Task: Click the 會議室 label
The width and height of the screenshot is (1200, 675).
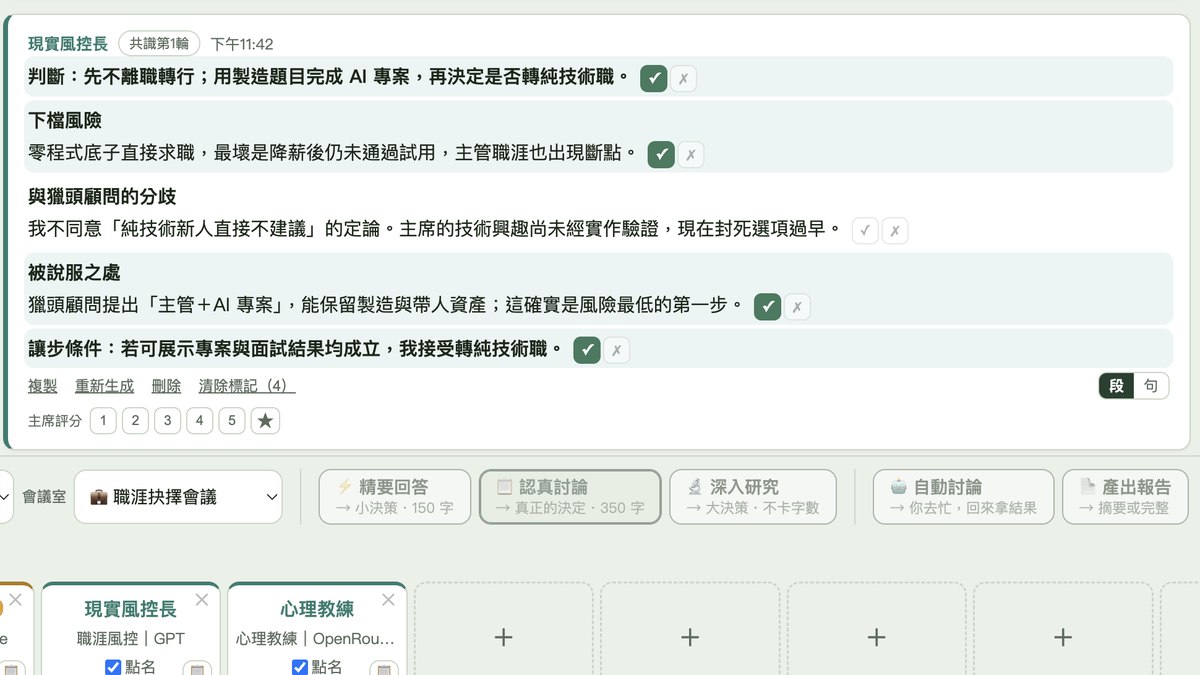Action: coord(44,497)
